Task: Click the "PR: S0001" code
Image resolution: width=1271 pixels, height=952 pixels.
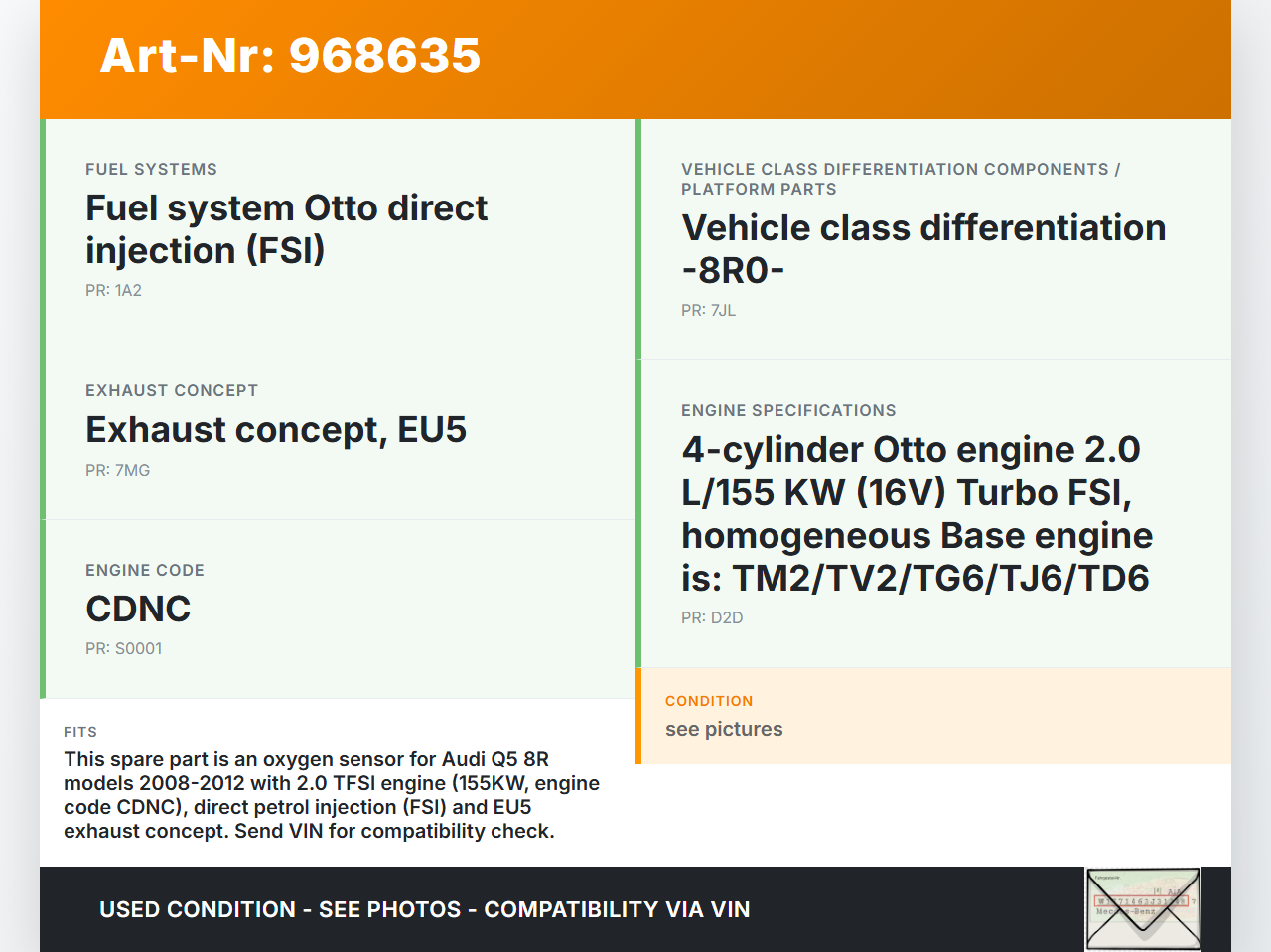Action: 123,648
